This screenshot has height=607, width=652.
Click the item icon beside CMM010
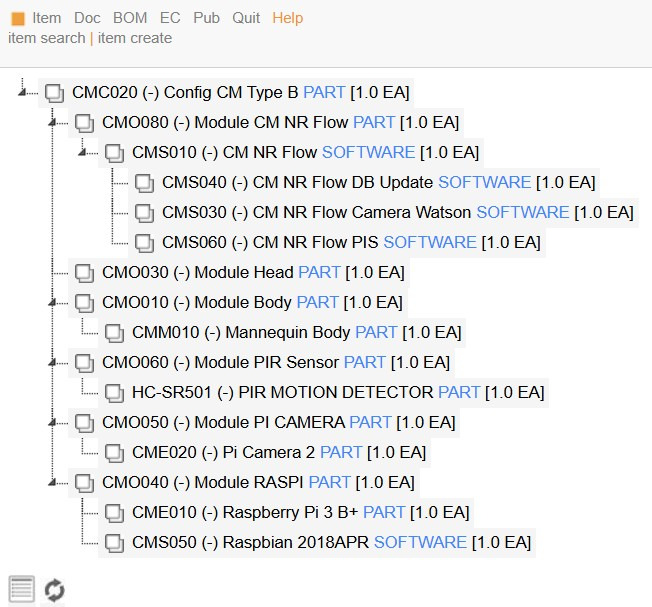[x=114, y=333]
